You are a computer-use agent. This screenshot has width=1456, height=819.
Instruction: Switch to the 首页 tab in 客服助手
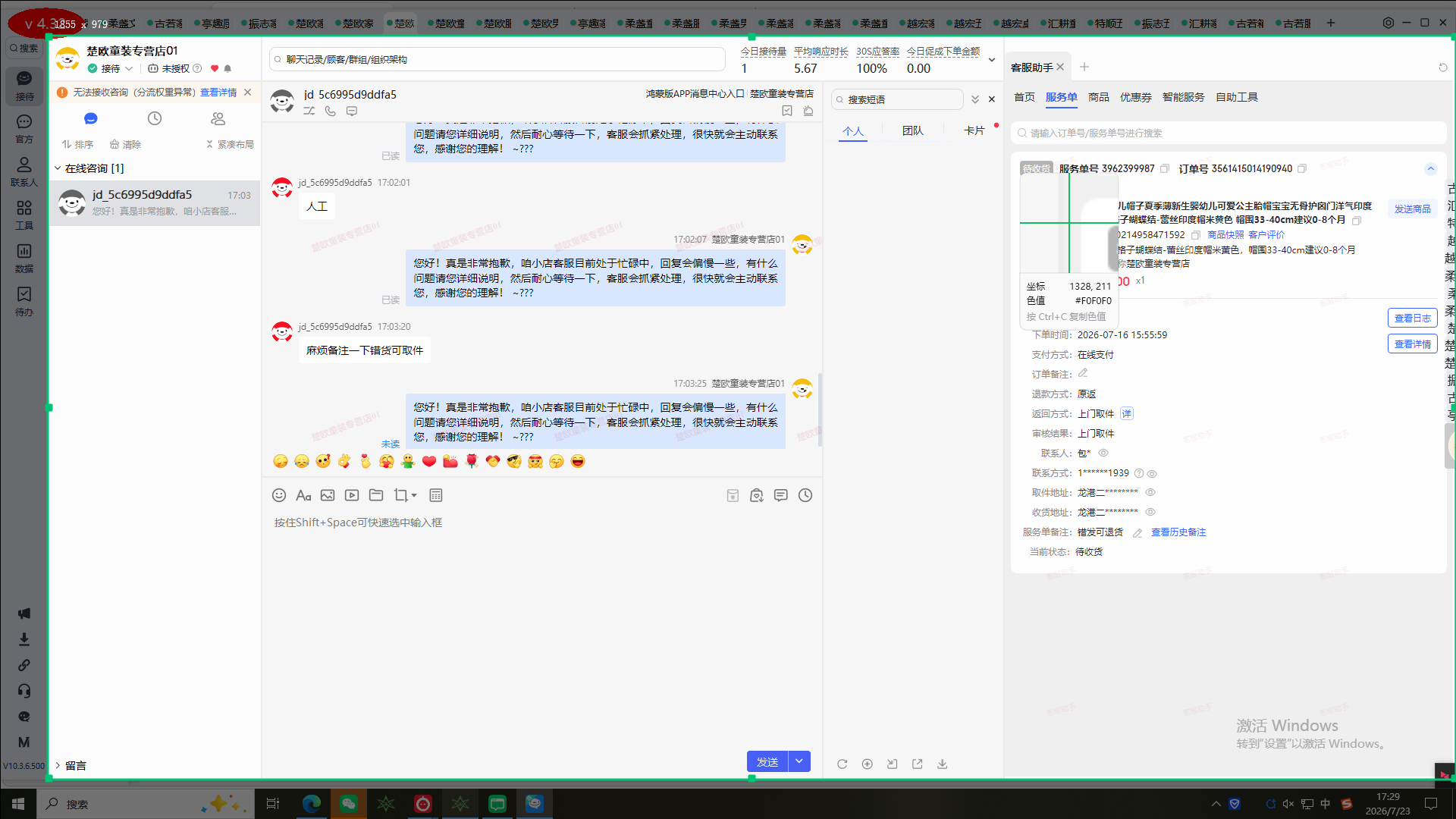[x=1025, y=97]
